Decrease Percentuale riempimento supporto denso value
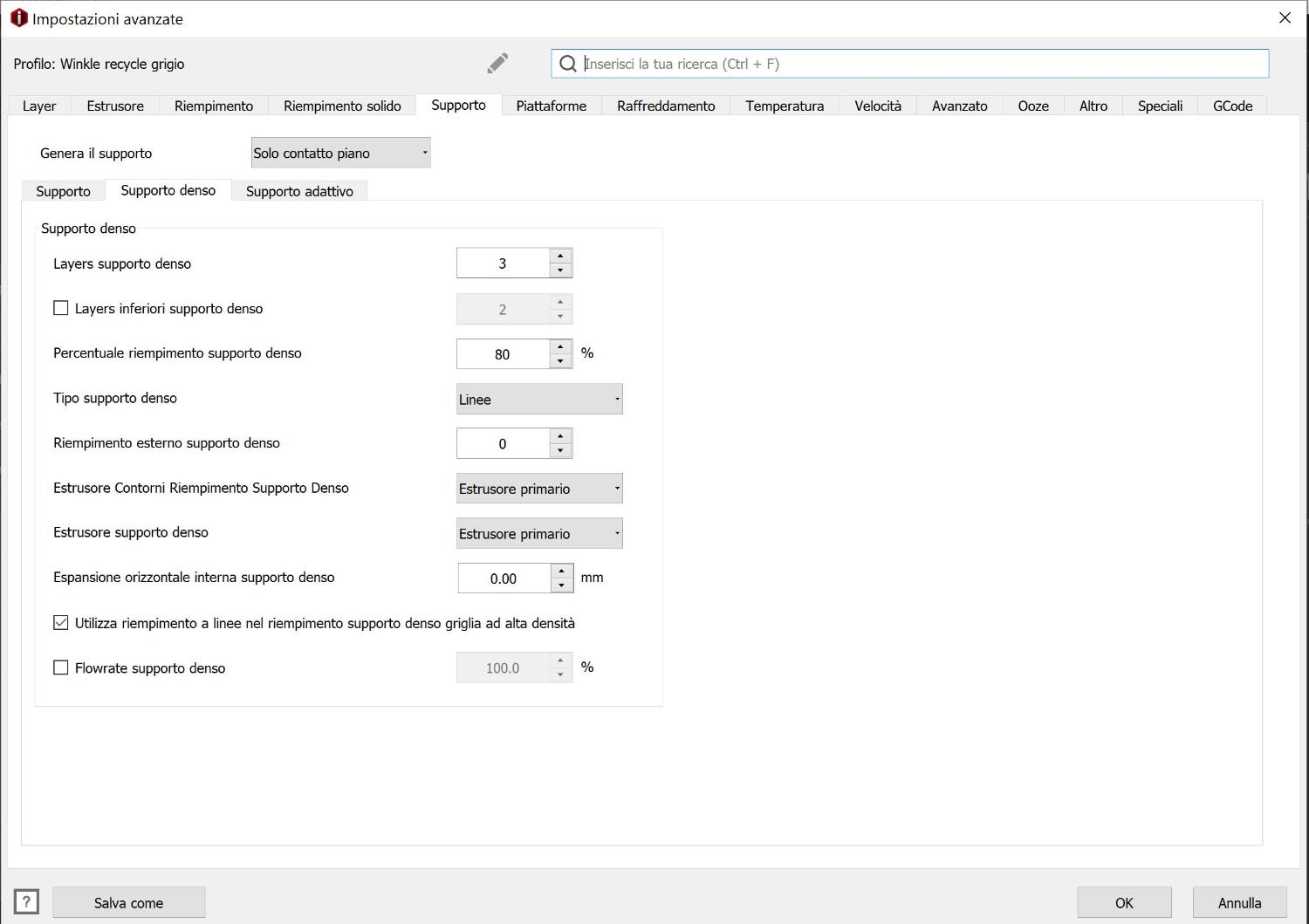 (560, 361)
